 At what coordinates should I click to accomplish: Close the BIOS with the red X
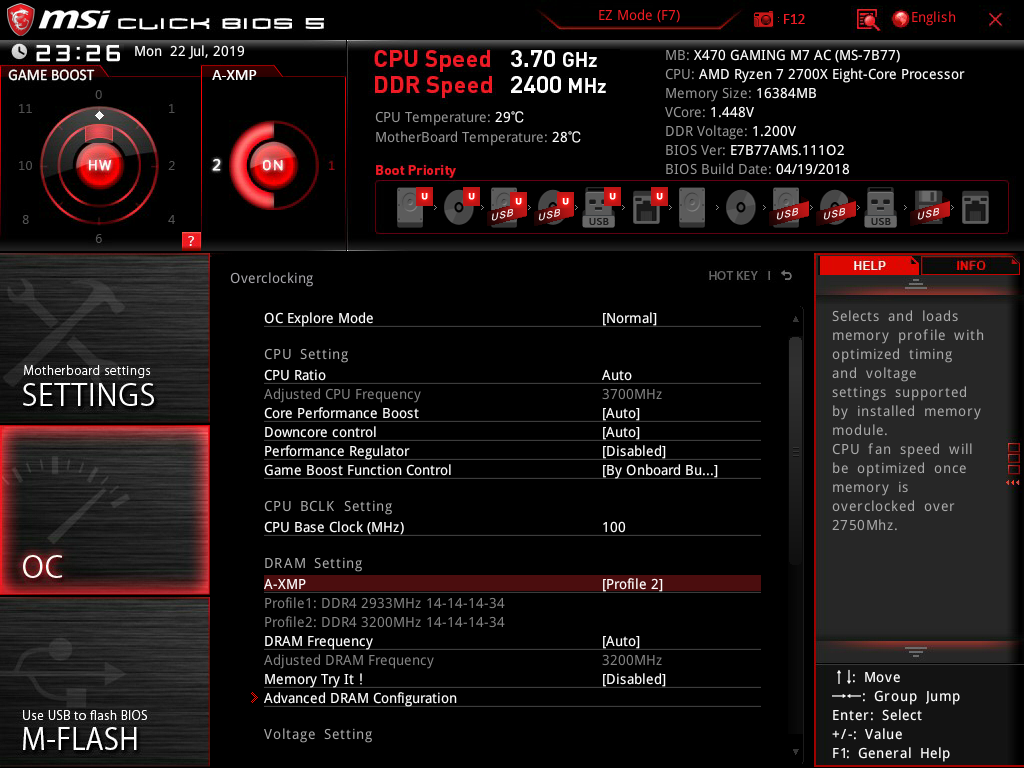coord(995,19)
